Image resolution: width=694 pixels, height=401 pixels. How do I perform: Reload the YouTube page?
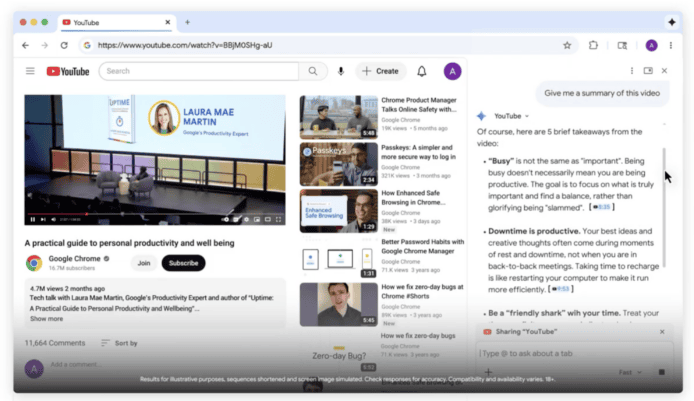tap(64, 45)
